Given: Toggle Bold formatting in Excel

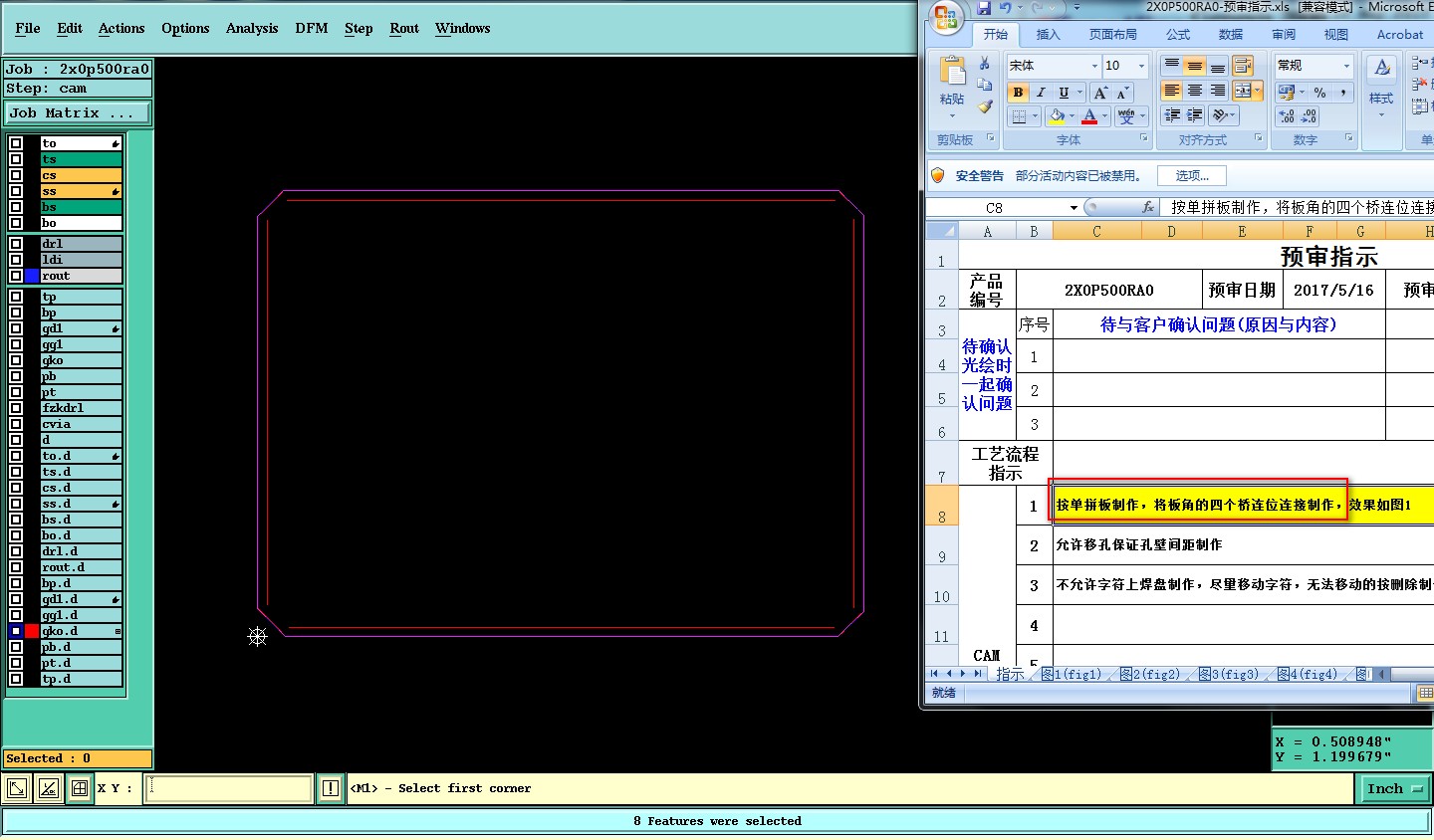Looking at the screenshot, I should (x=1018, y=93).
